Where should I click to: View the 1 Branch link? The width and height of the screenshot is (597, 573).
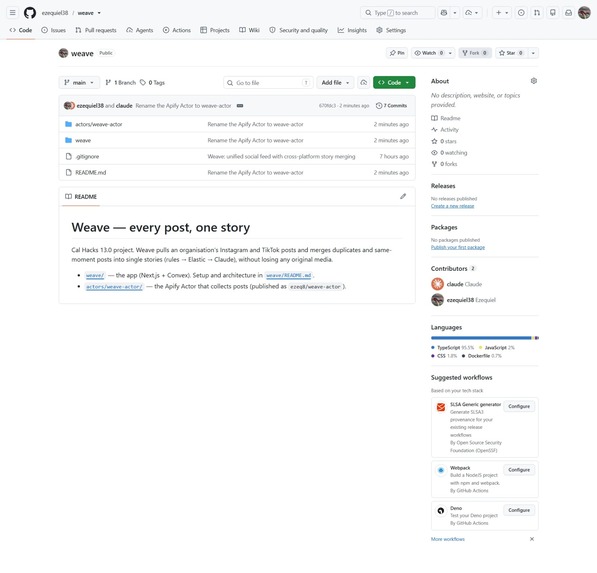click(121, 83)
